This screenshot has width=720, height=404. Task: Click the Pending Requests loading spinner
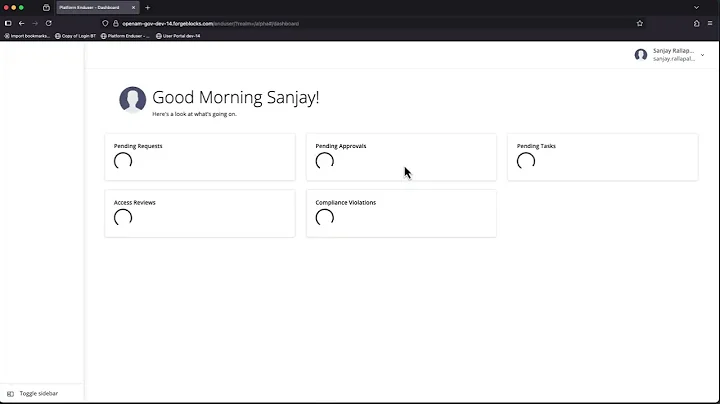tap(123, 161)
